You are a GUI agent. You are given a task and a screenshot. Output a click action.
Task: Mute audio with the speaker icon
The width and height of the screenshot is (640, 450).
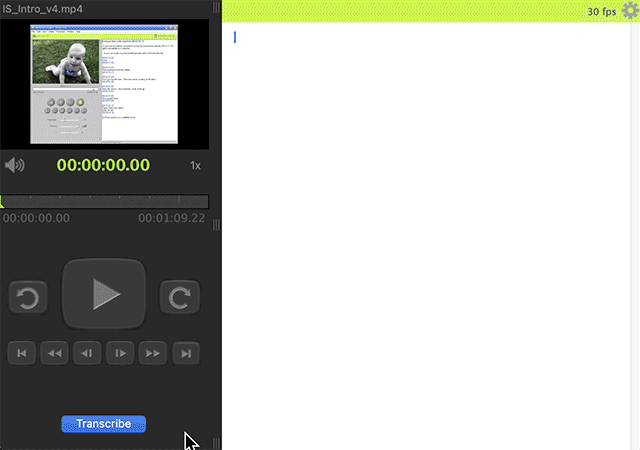pos(14,165)
